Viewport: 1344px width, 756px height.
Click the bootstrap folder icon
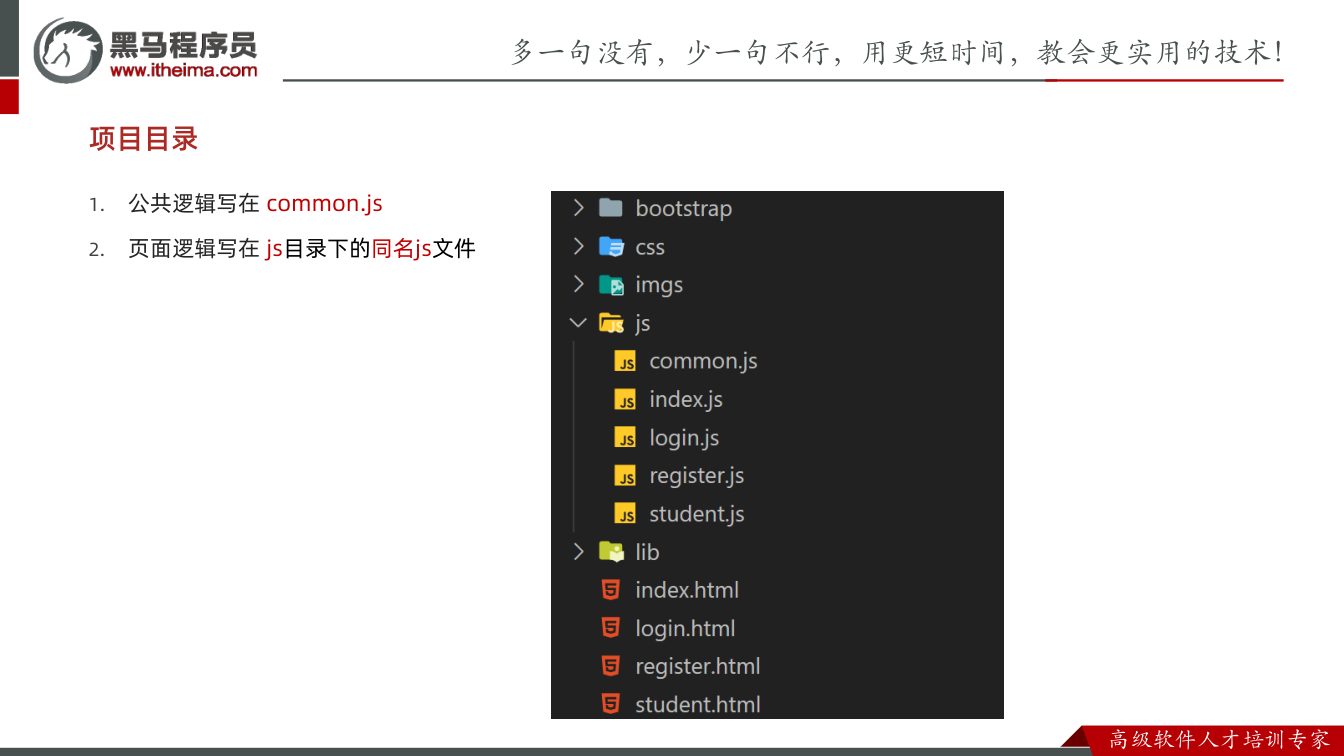[x=611, y=208]
